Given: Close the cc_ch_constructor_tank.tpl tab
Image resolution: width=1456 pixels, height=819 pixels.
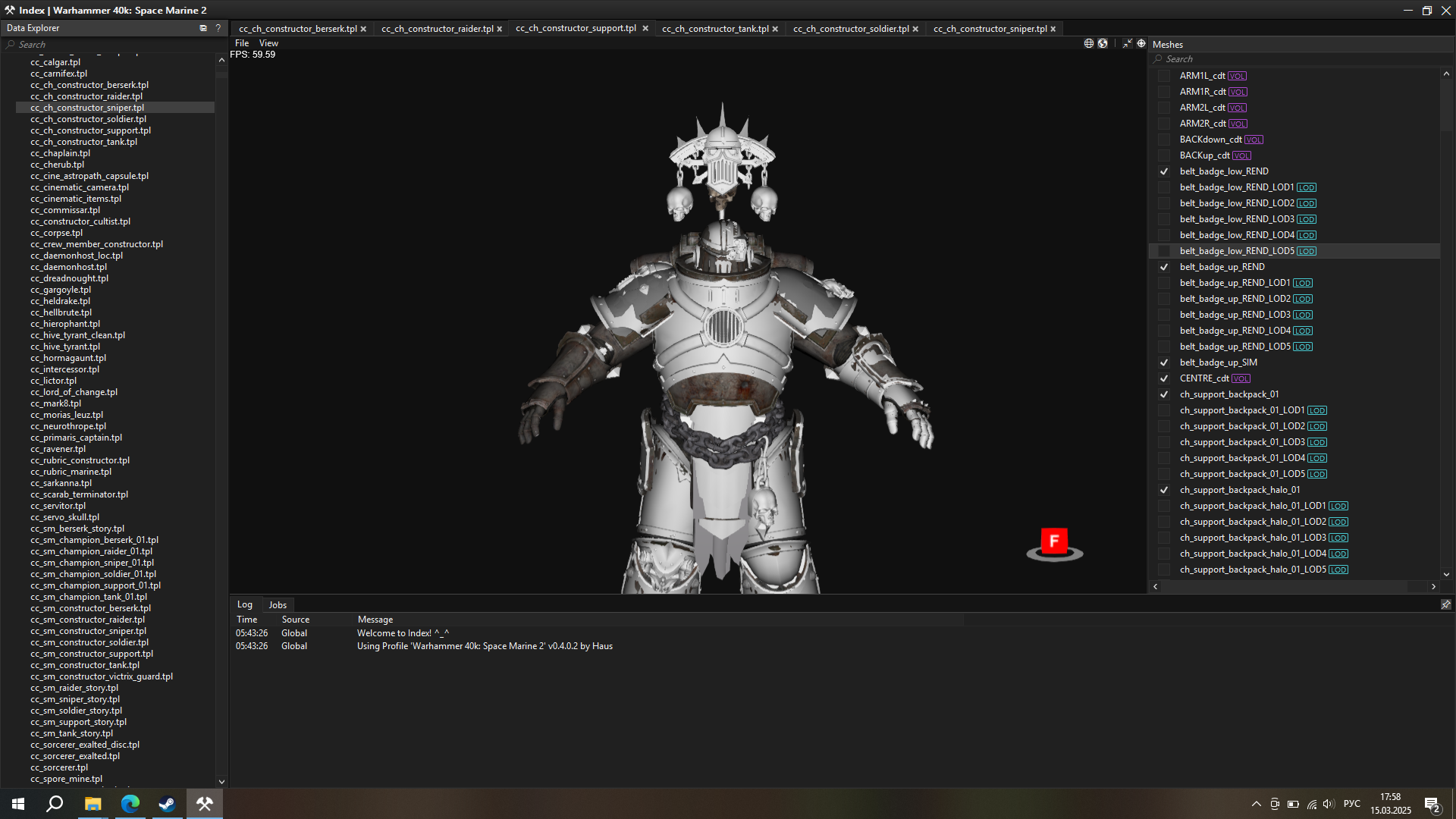Looking at the screenshot, I should [775, 29].
